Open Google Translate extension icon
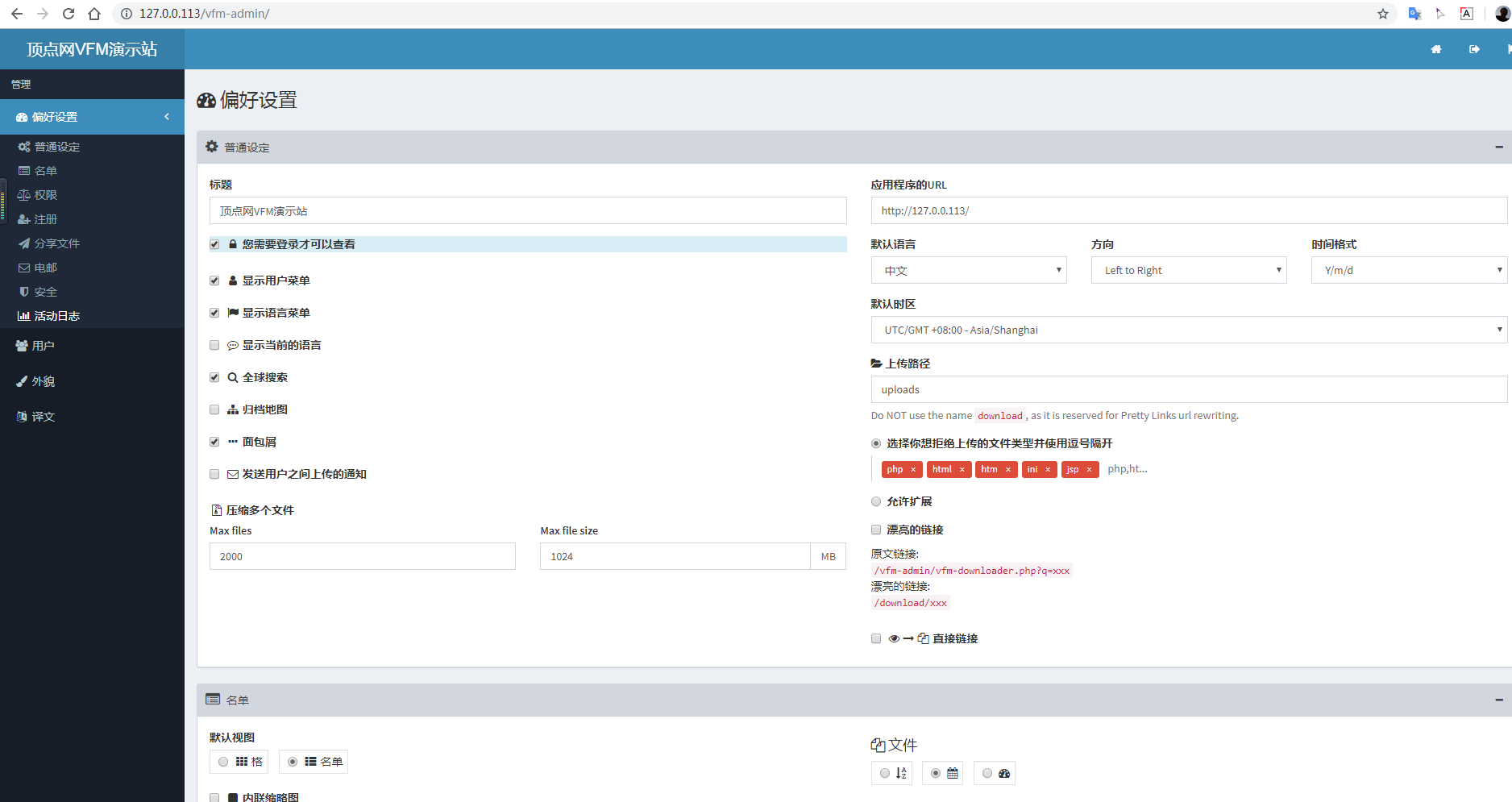The image size is (1512, 802). 1414,14
